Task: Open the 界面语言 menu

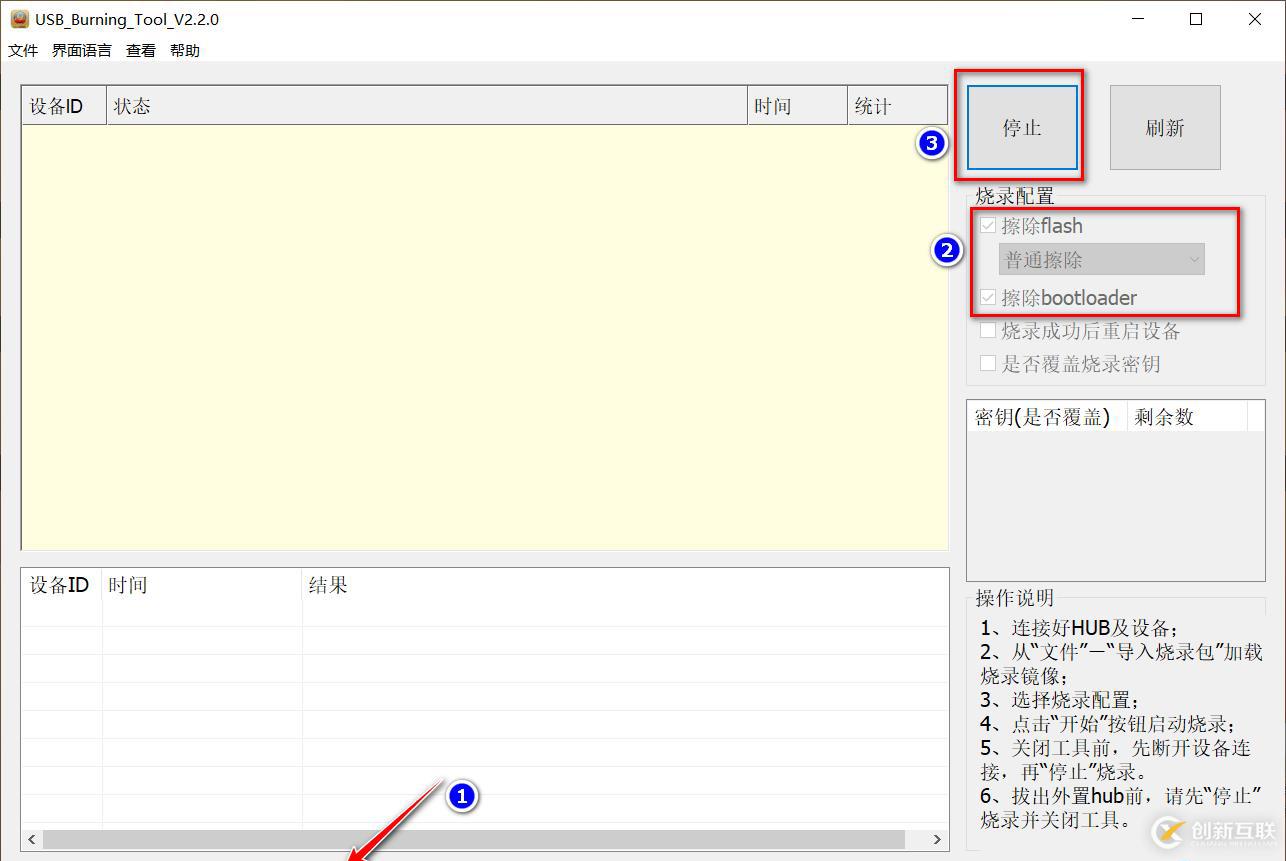Action: (82, 50)
